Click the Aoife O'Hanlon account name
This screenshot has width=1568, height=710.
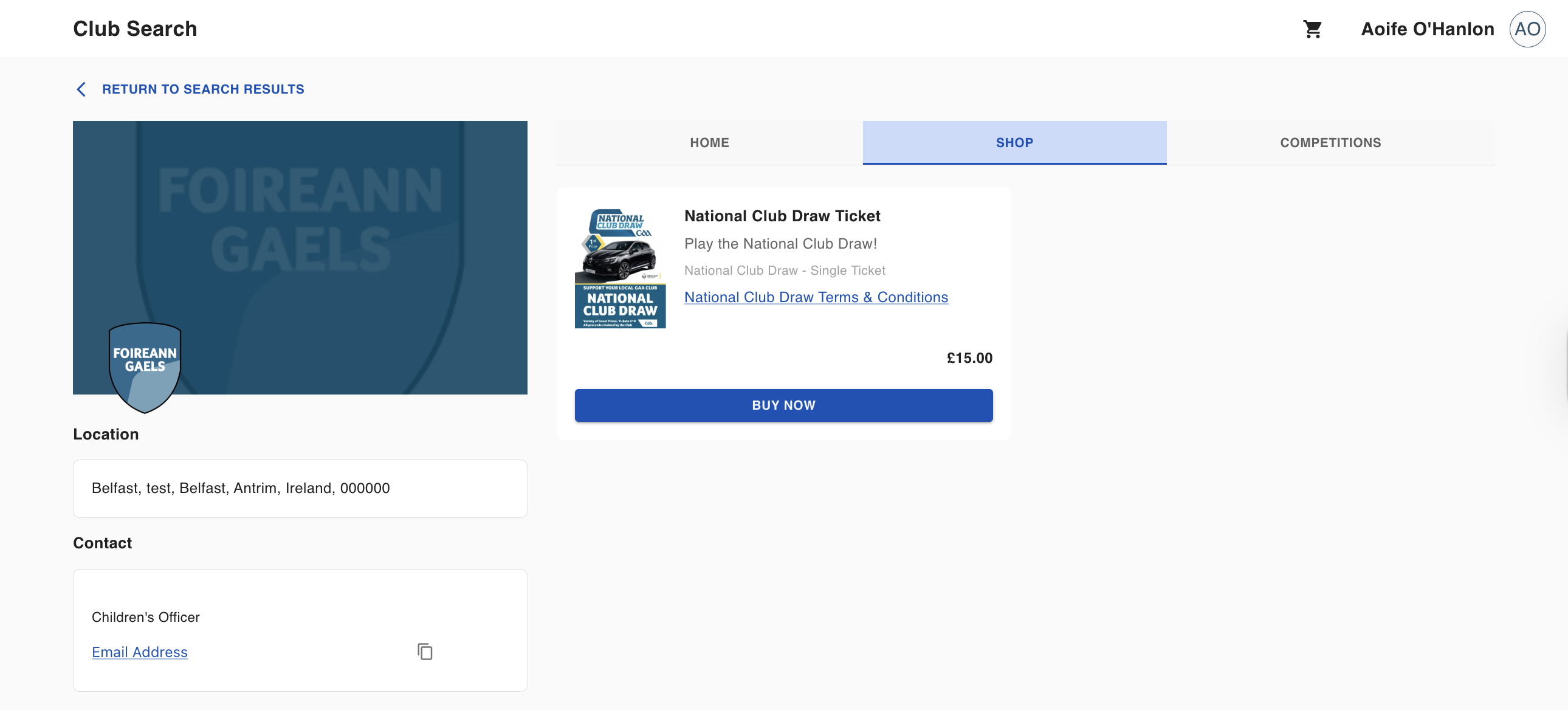coord(1428,29)
